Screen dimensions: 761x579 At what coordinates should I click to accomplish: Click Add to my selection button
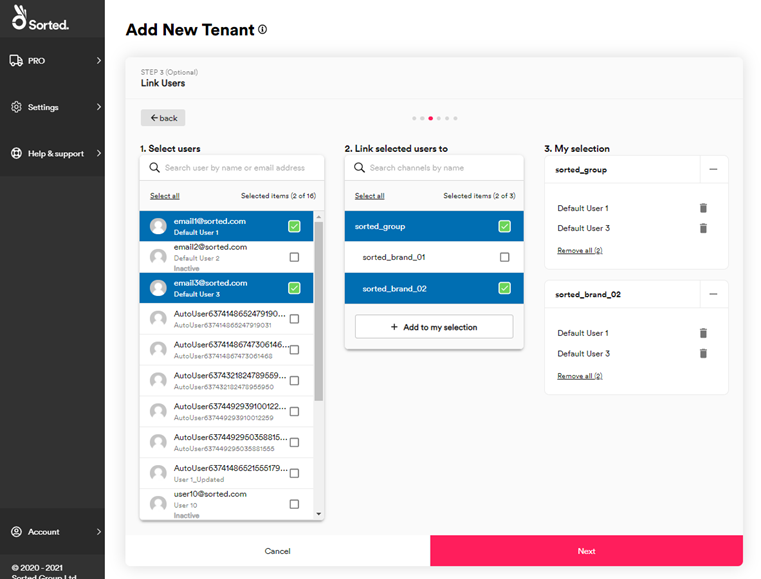[x=434, y=327]
